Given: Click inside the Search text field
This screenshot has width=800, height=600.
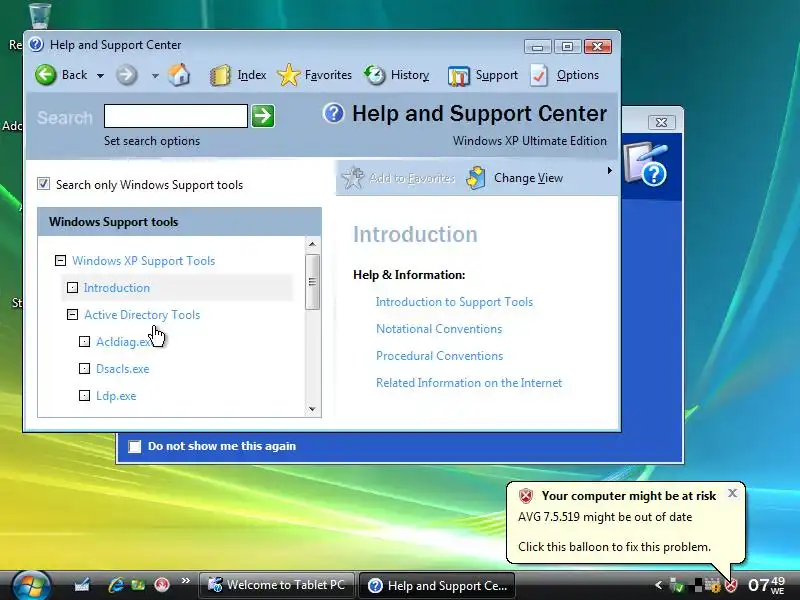Looking at the screenshot, I should click(176, 116).
